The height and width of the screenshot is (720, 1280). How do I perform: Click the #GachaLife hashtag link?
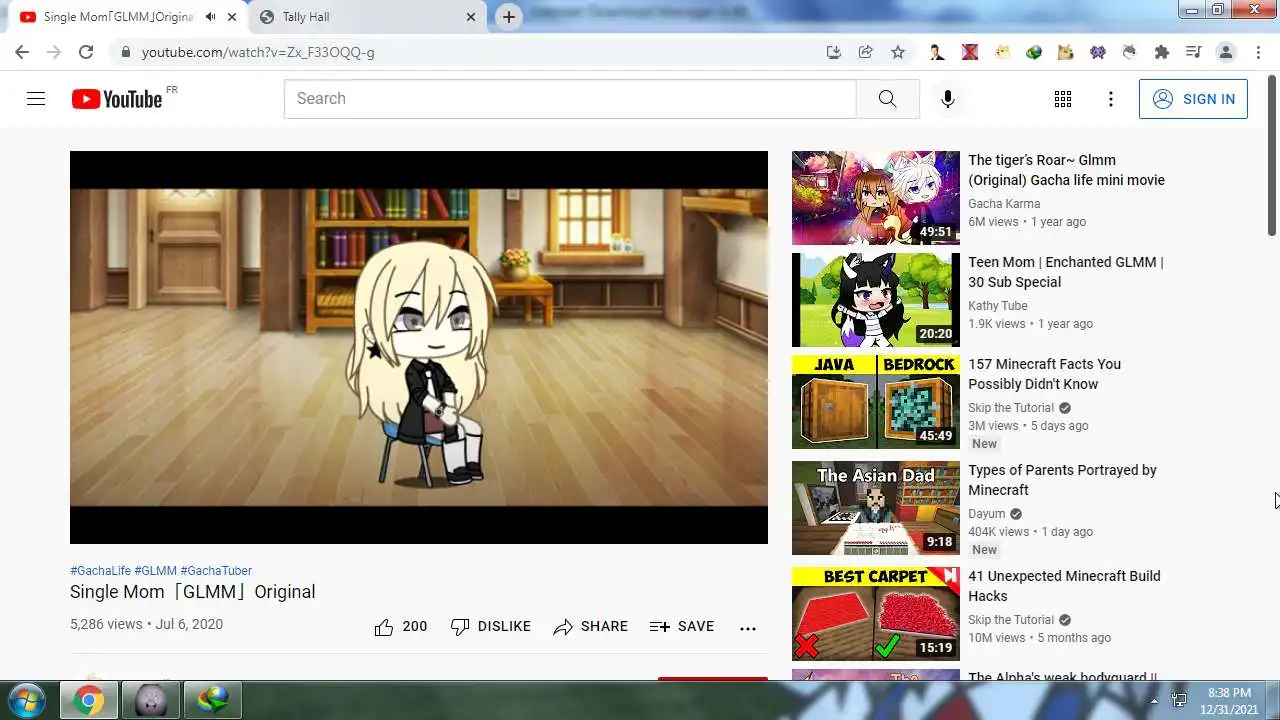(100, 571)
